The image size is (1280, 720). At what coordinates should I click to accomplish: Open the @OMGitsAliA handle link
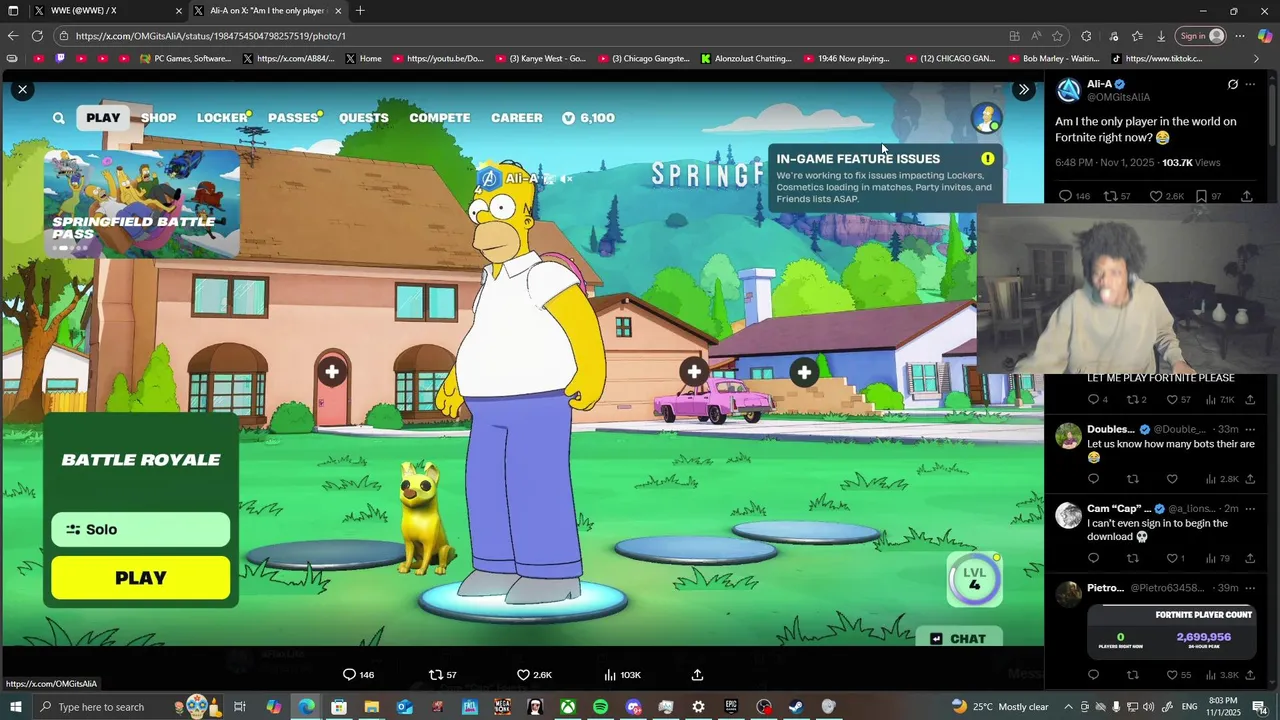click(x=1118, y=97)
